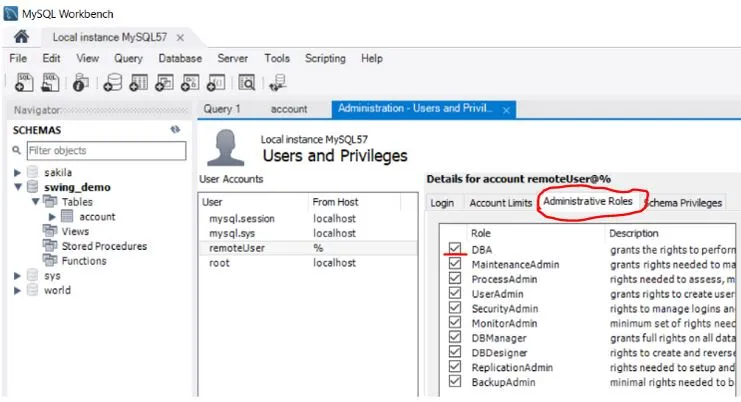Screen dimensions: 741x402
Task: Click the sakila database icon
Action: tap(32, 172)
